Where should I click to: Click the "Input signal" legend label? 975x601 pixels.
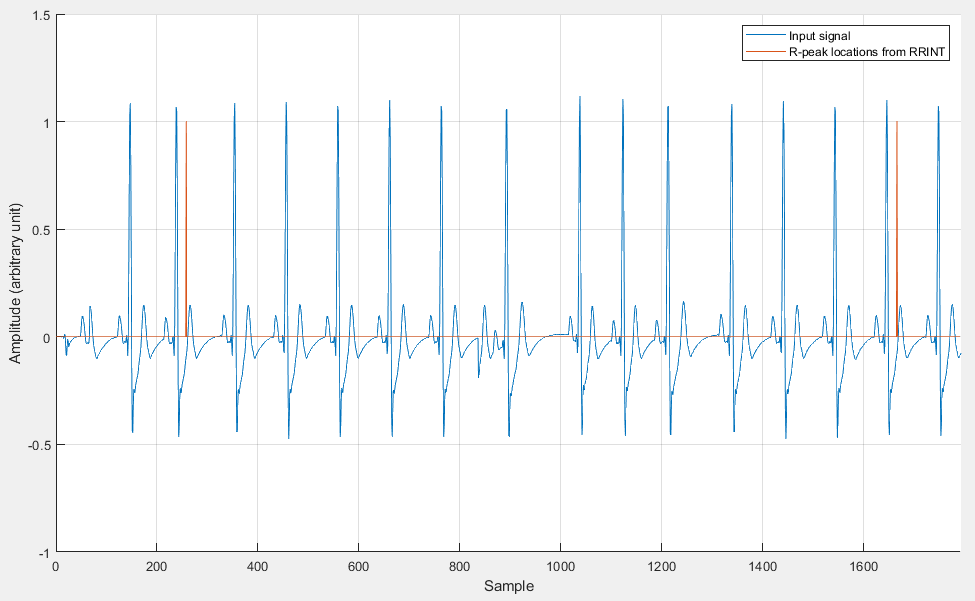[819, 36]
